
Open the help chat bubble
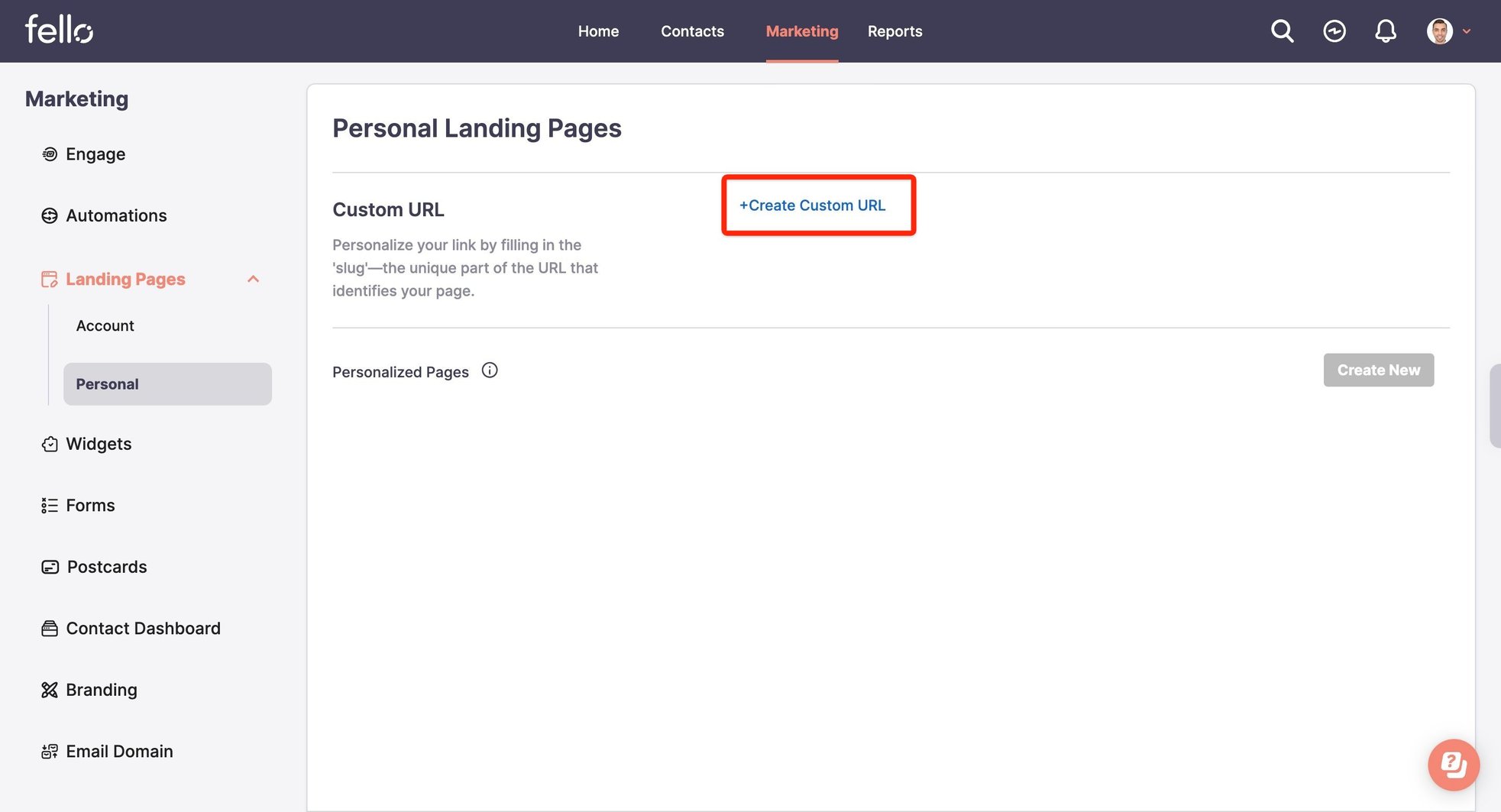(1453, 765)
